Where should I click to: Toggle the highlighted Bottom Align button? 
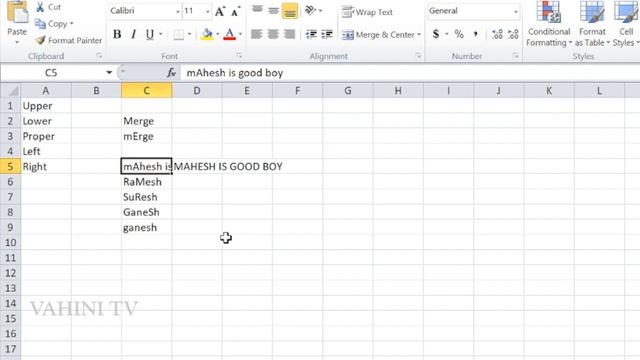click(x=290, y=11)
